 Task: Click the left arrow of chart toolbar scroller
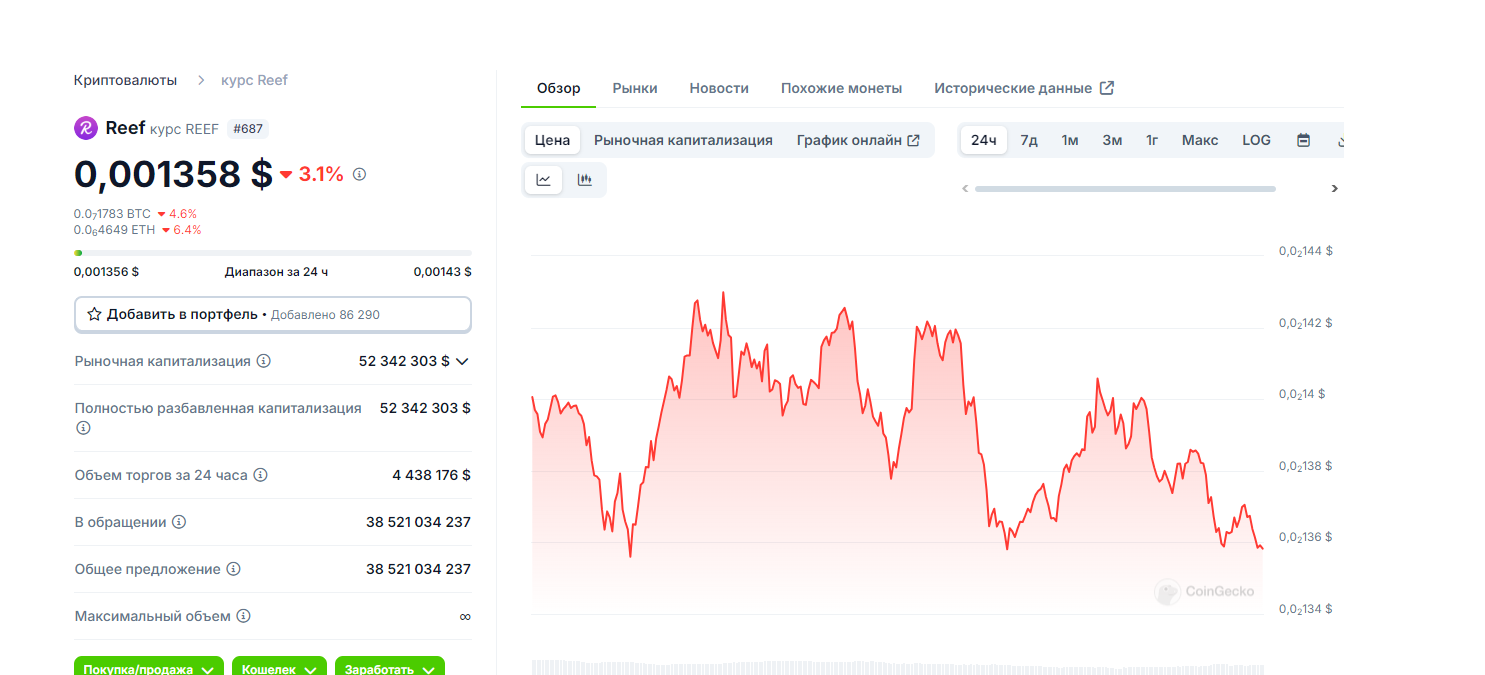[x=965, y=188]
